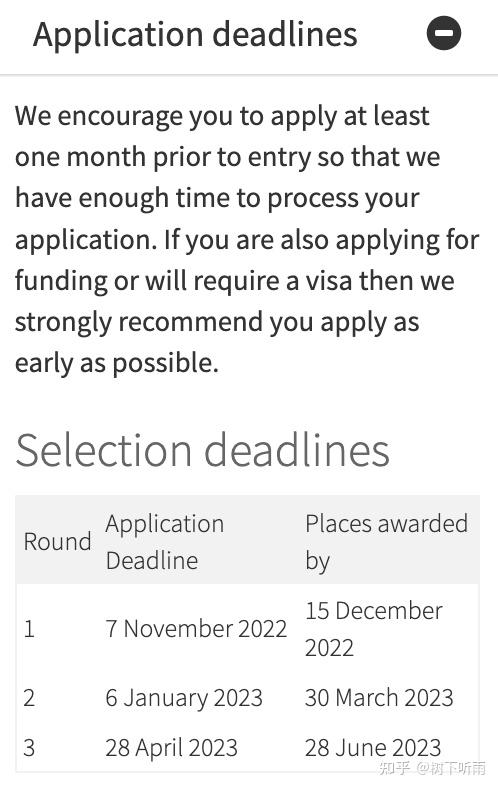Viewport: 498px width, 790px height.
Task: Click the 15 December 2022 award date
Action: tap(374, 629)
